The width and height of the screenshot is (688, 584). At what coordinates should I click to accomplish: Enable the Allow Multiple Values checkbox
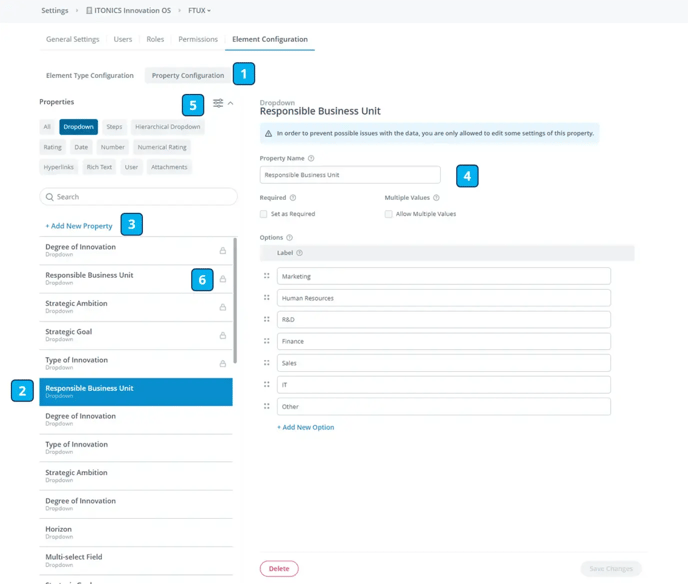pyautogui.click(x=388, y=214)
